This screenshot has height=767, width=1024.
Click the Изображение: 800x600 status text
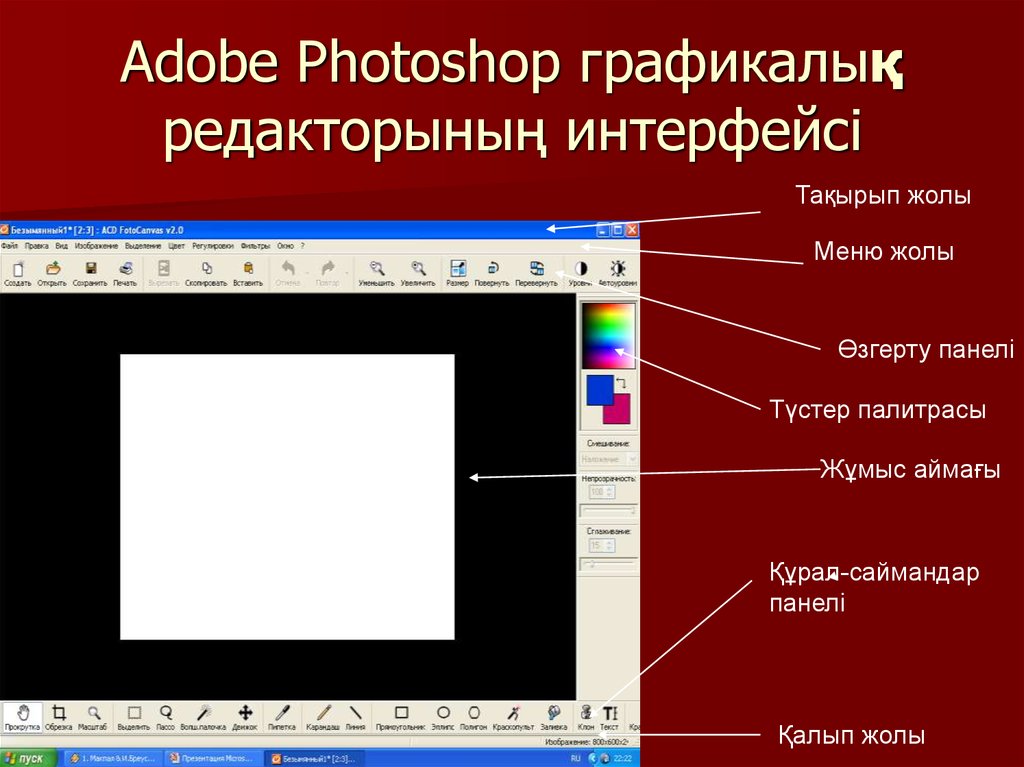coord(586,742)
